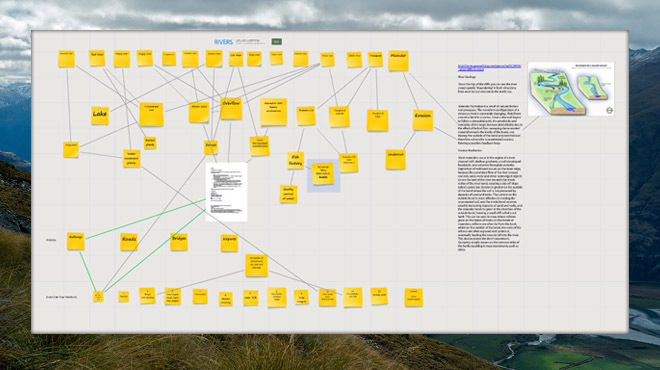Screen dimensions: 660x370
Task: Select the sticky note on blue background
Action: pyautogui.click(x=323, y=173)
